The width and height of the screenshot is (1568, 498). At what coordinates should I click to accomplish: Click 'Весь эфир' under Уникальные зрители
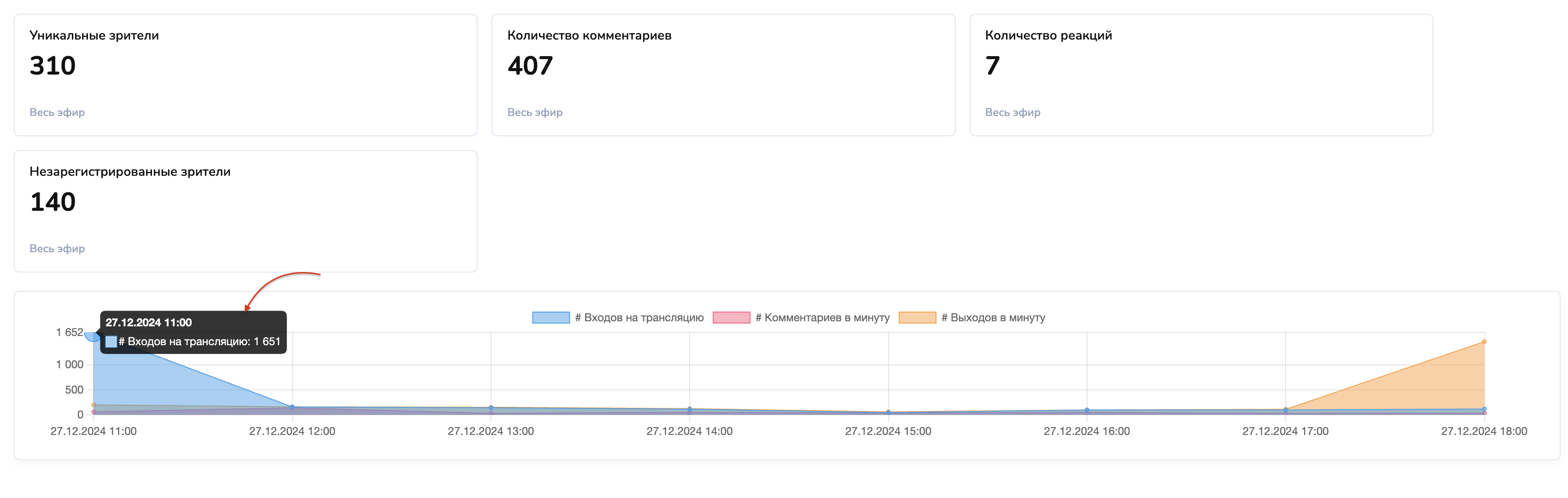tap(57, 112)
